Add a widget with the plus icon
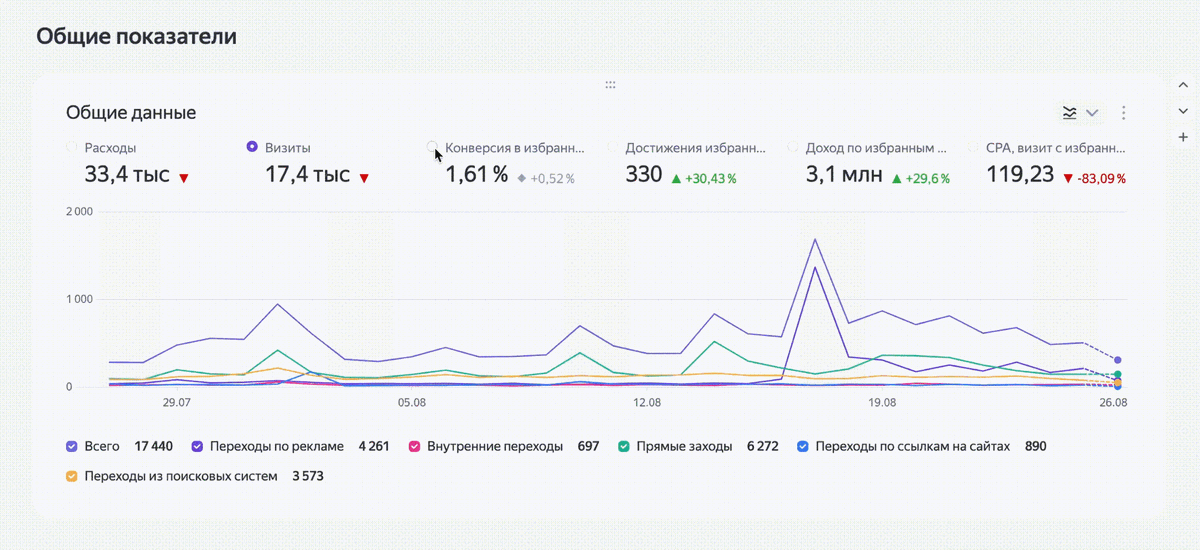The image size is (1200, 550). 1183,137
